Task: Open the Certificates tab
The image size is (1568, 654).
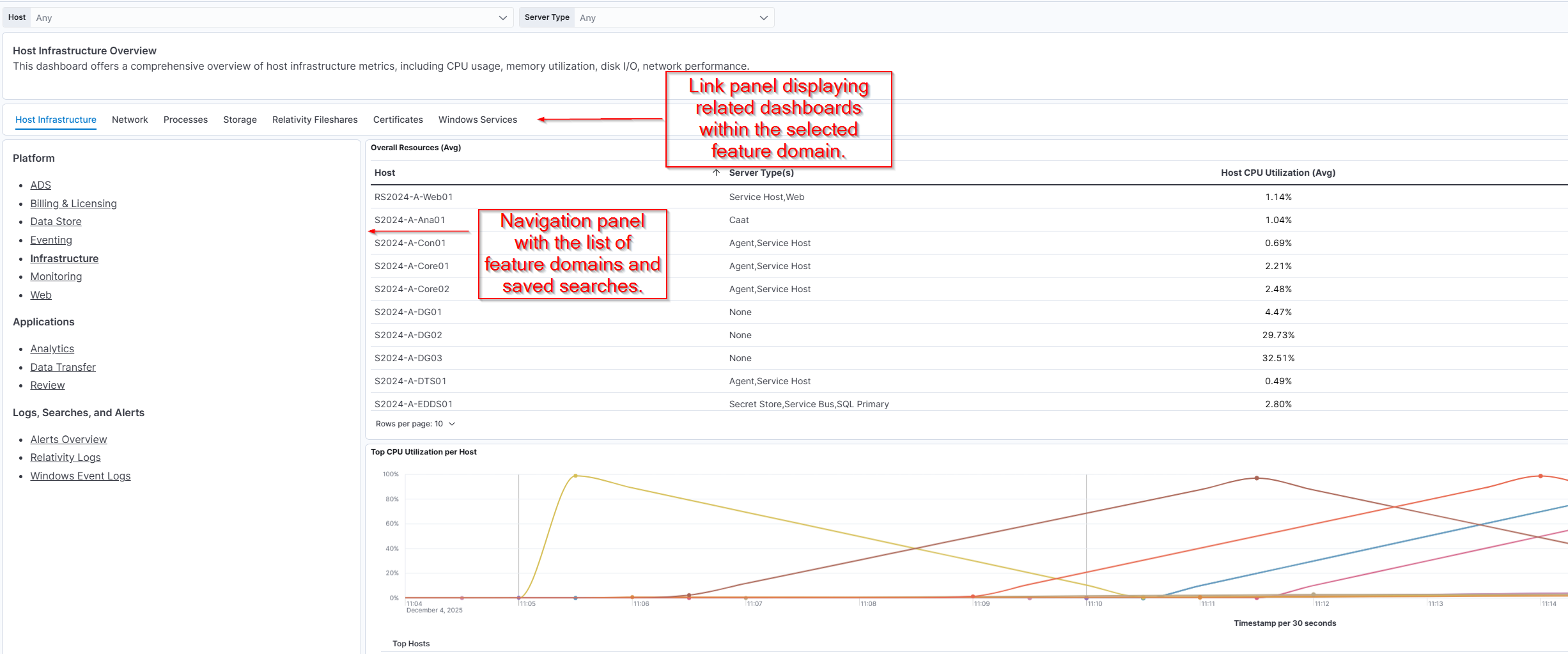Action: coord(398,120)
